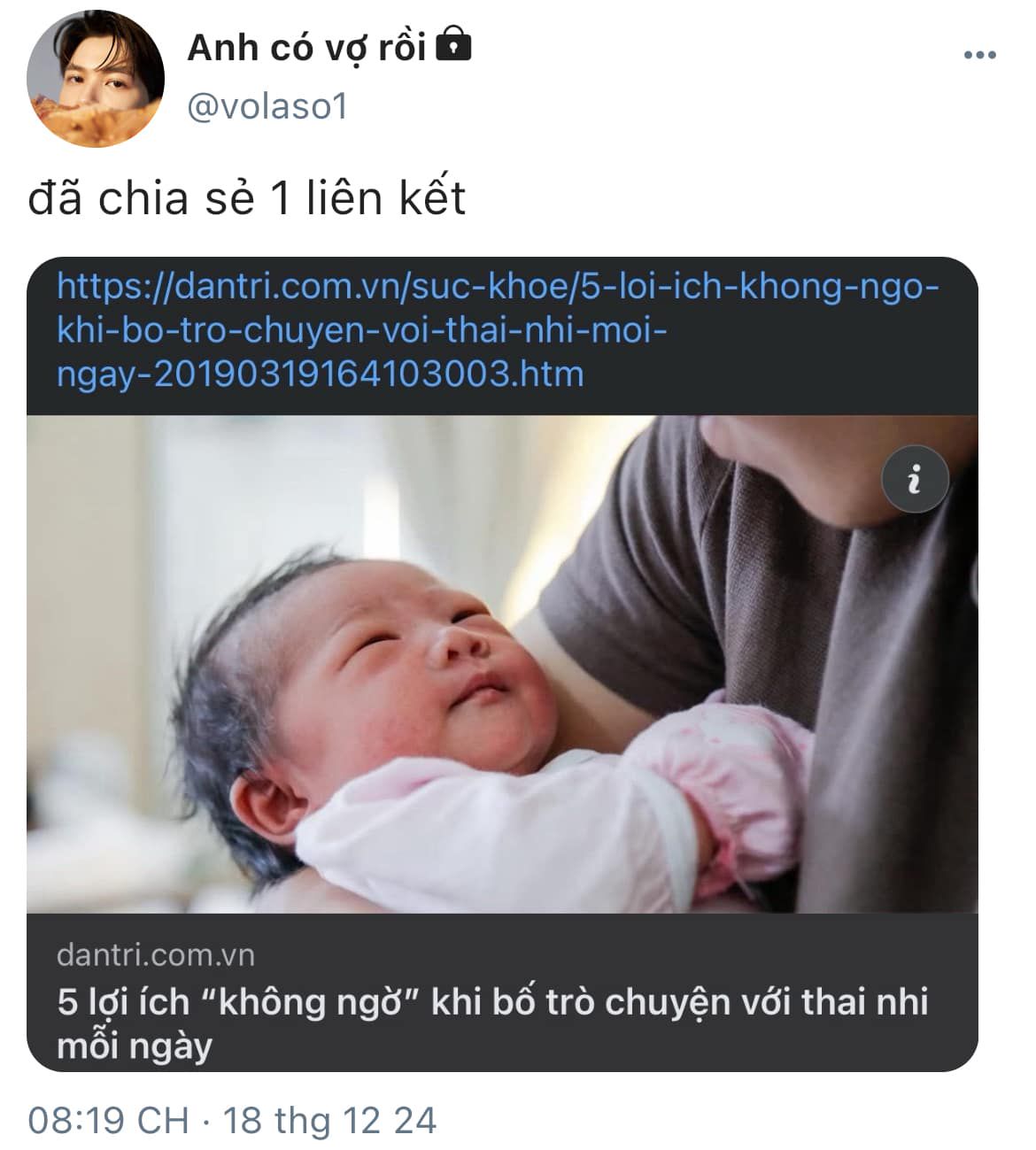This screenshot has height=1150, width=1036.
Task: Click the dark card footer below the image
Action: coord(502,992)
